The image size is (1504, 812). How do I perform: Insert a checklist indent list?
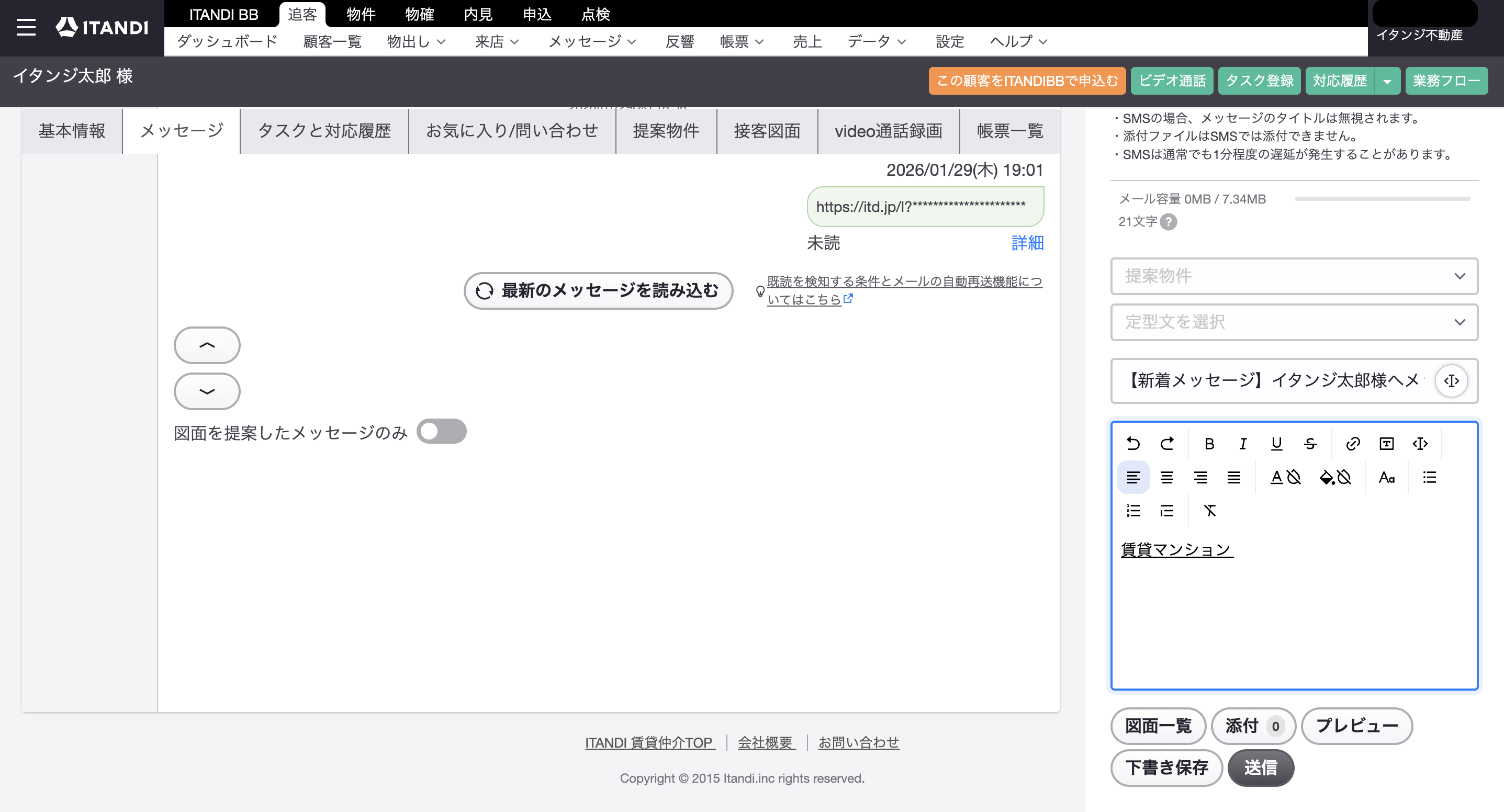click(1166, 511)
